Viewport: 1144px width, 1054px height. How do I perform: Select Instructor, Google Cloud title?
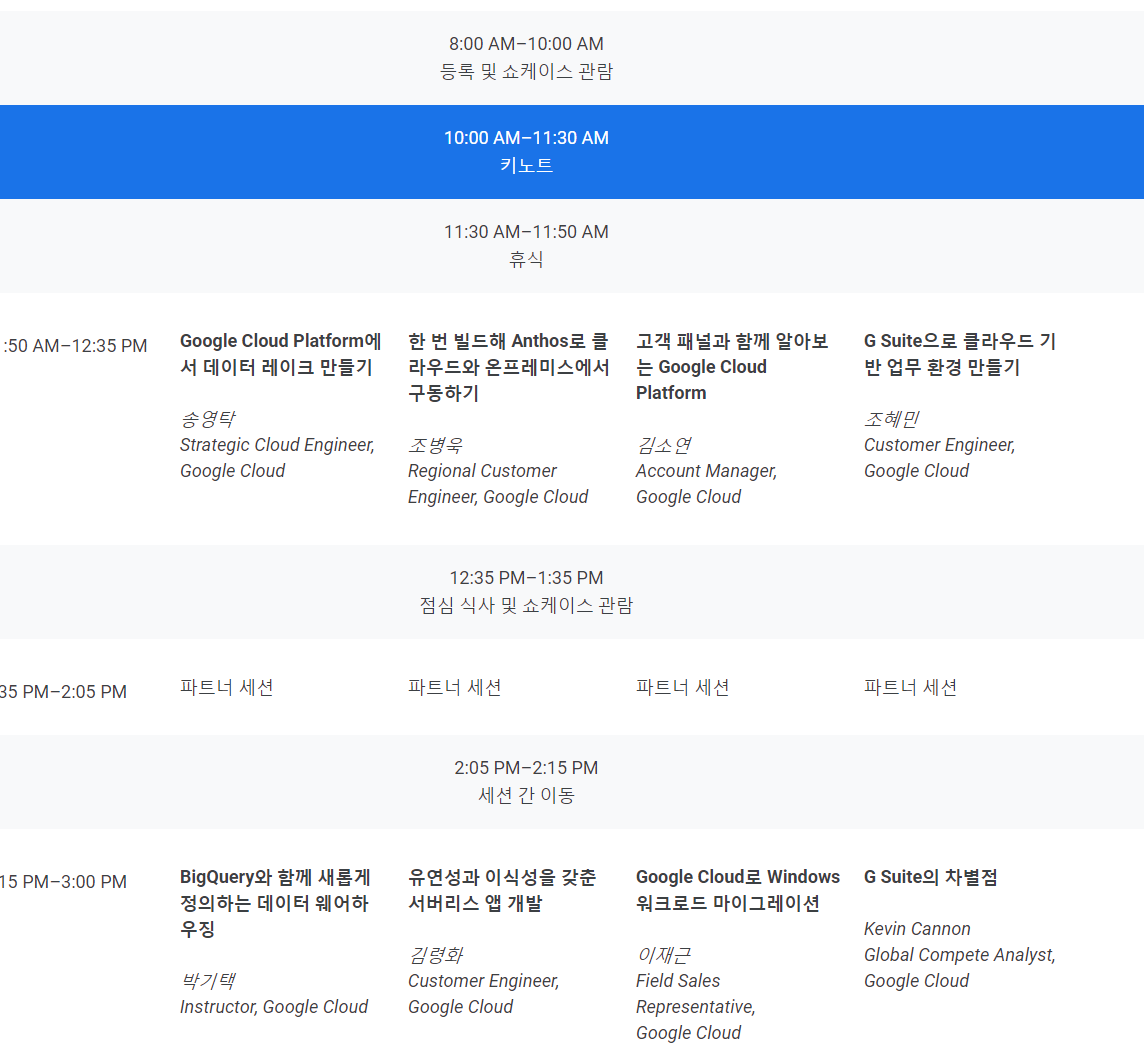[x=274, y=1007]
